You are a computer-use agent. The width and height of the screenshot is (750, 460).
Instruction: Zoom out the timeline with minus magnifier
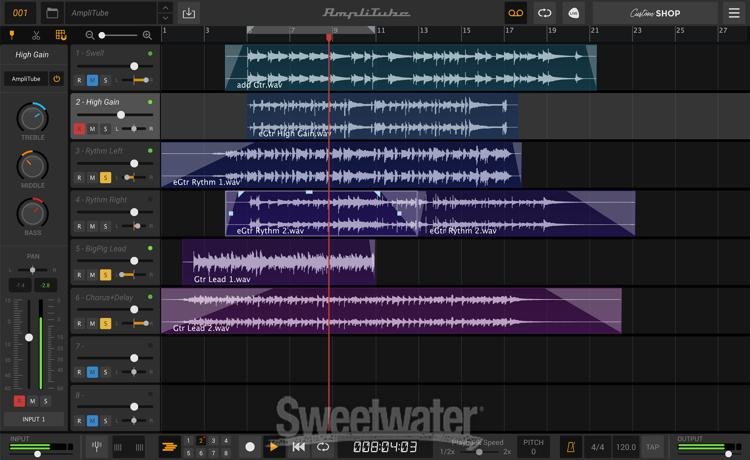[89, 35]
